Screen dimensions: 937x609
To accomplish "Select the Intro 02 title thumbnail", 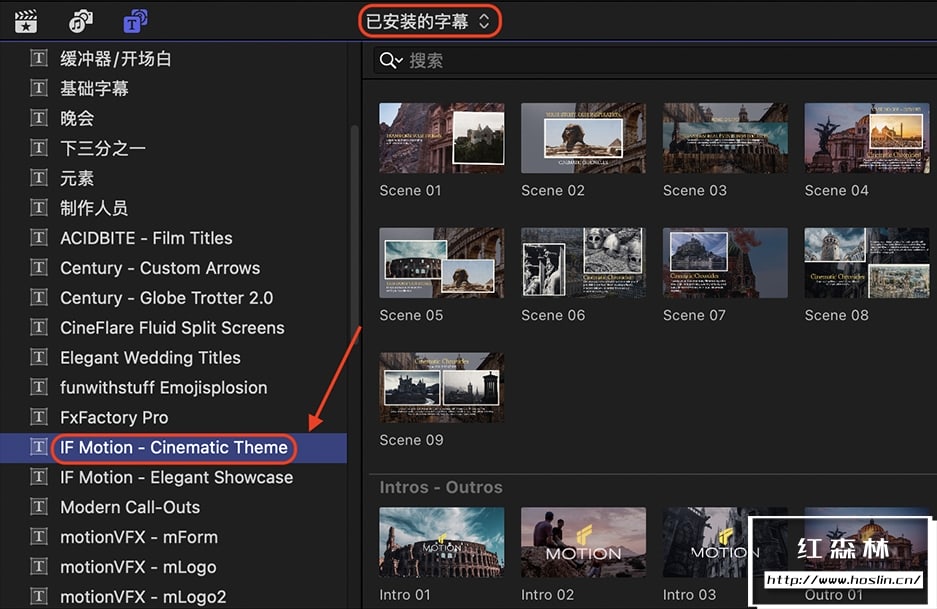I will [x=583, y=543].
